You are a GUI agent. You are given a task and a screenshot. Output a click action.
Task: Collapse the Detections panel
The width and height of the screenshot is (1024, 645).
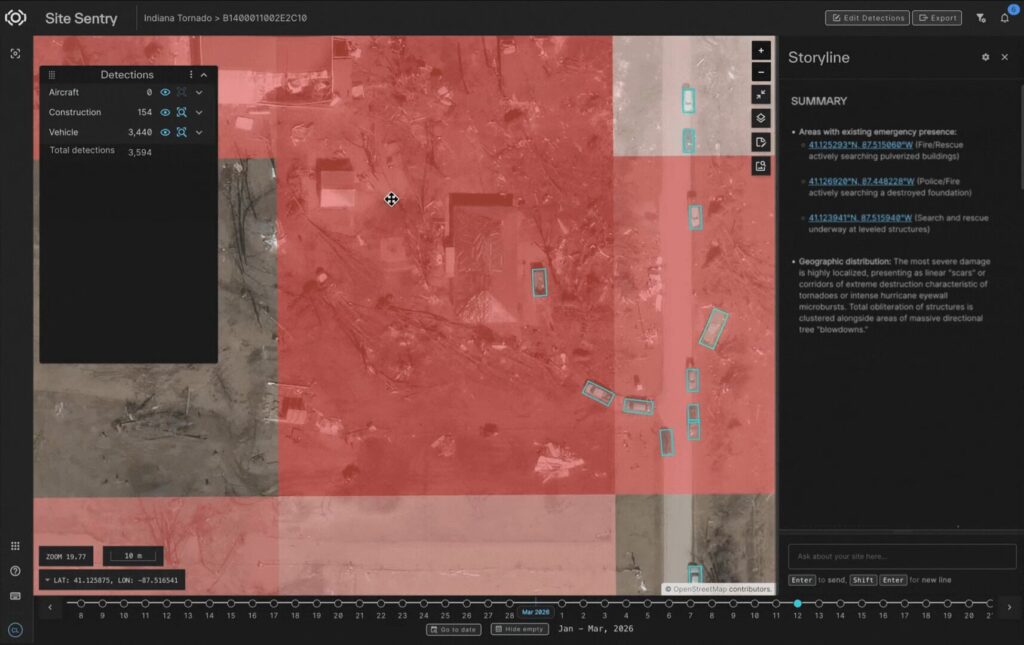coord(204,75)
